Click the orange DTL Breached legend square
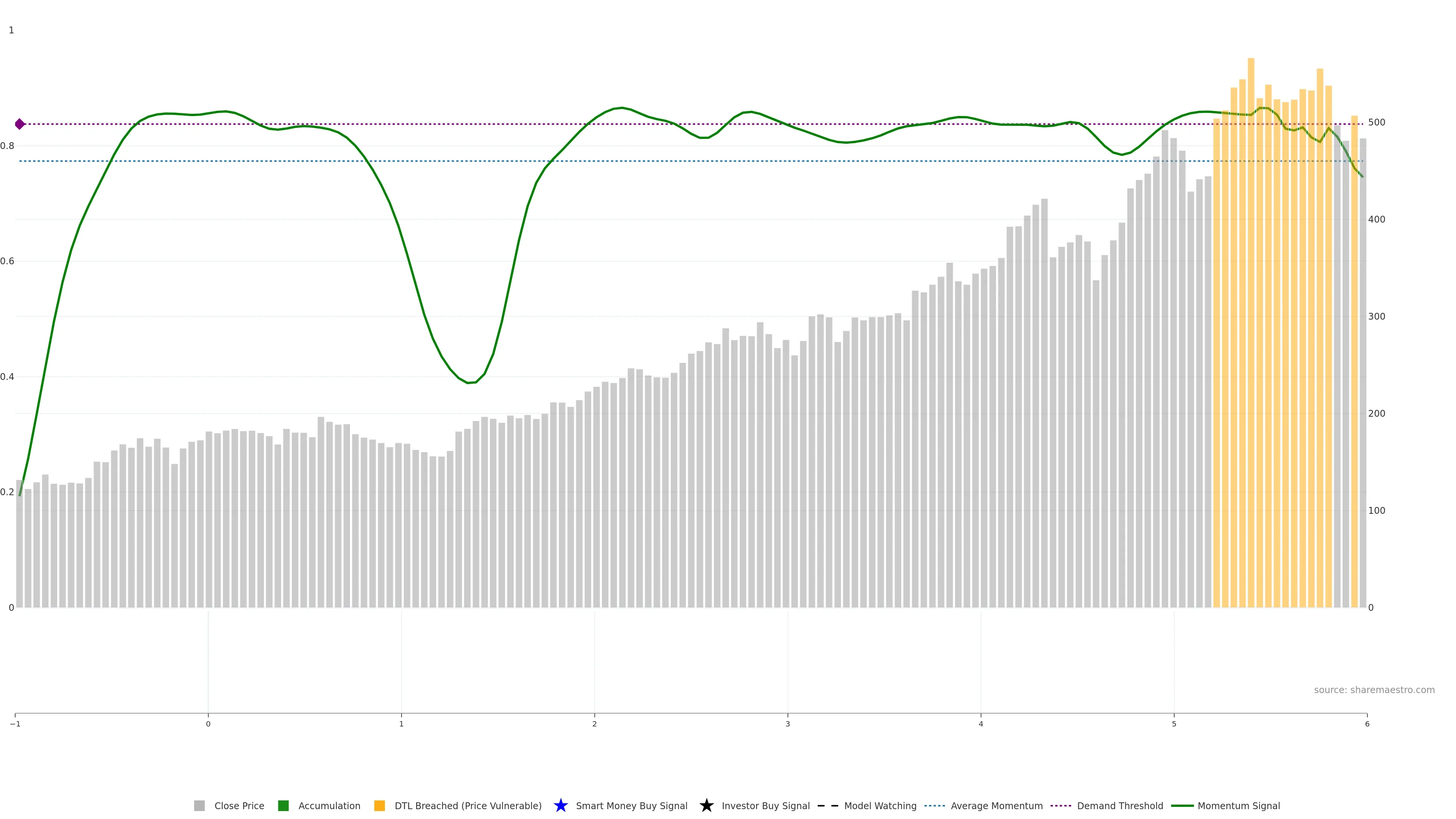Viewport: 1456px width, 819px height. (379, 805)
